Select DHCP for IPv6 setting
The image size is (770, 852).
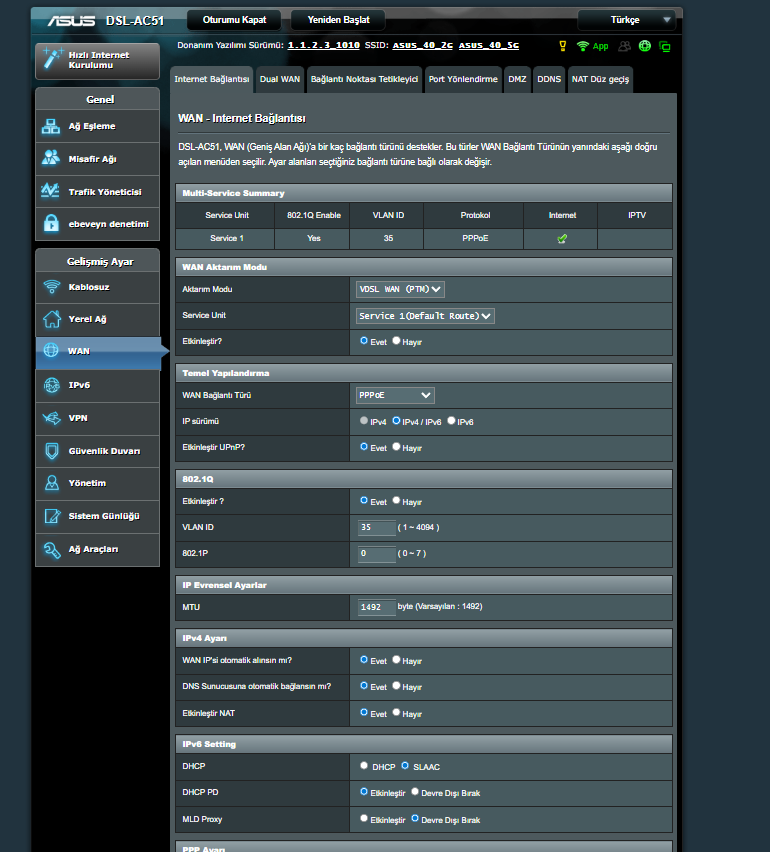(x=364, y=766)
